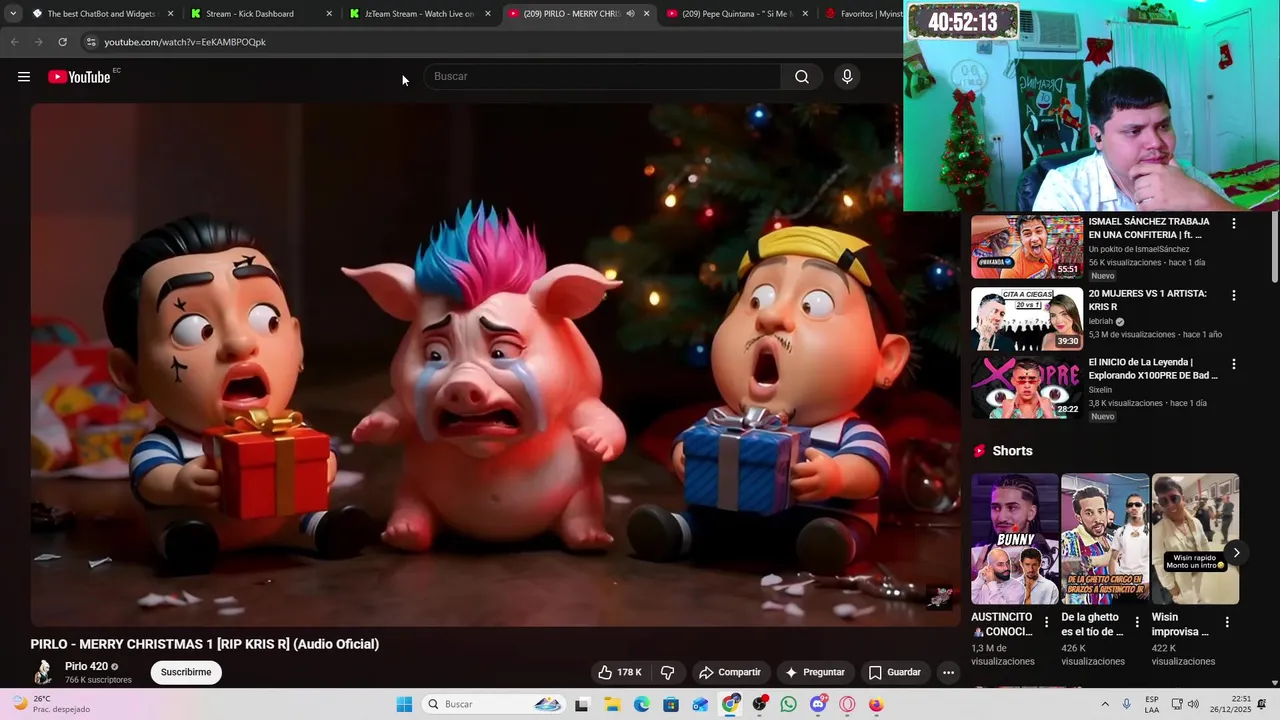Open more actions three-dot menu under video

948,672
